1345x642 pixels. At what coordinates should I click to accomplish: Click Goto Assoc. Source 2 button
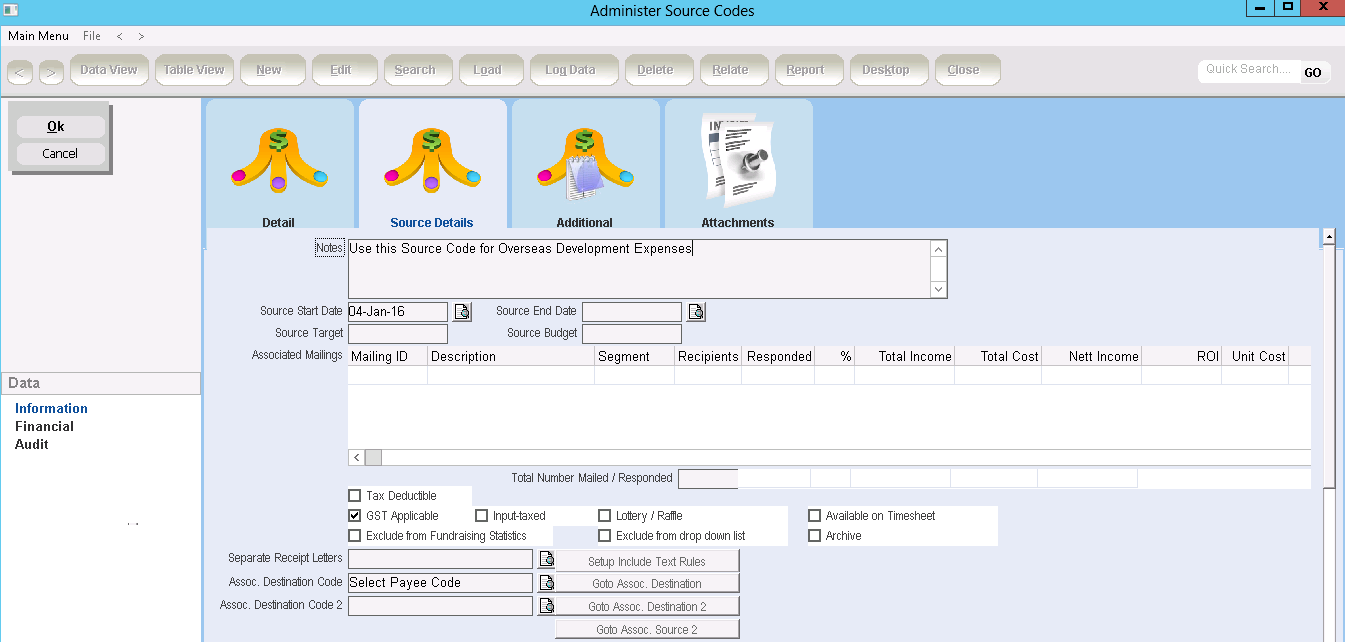(647, 629)
